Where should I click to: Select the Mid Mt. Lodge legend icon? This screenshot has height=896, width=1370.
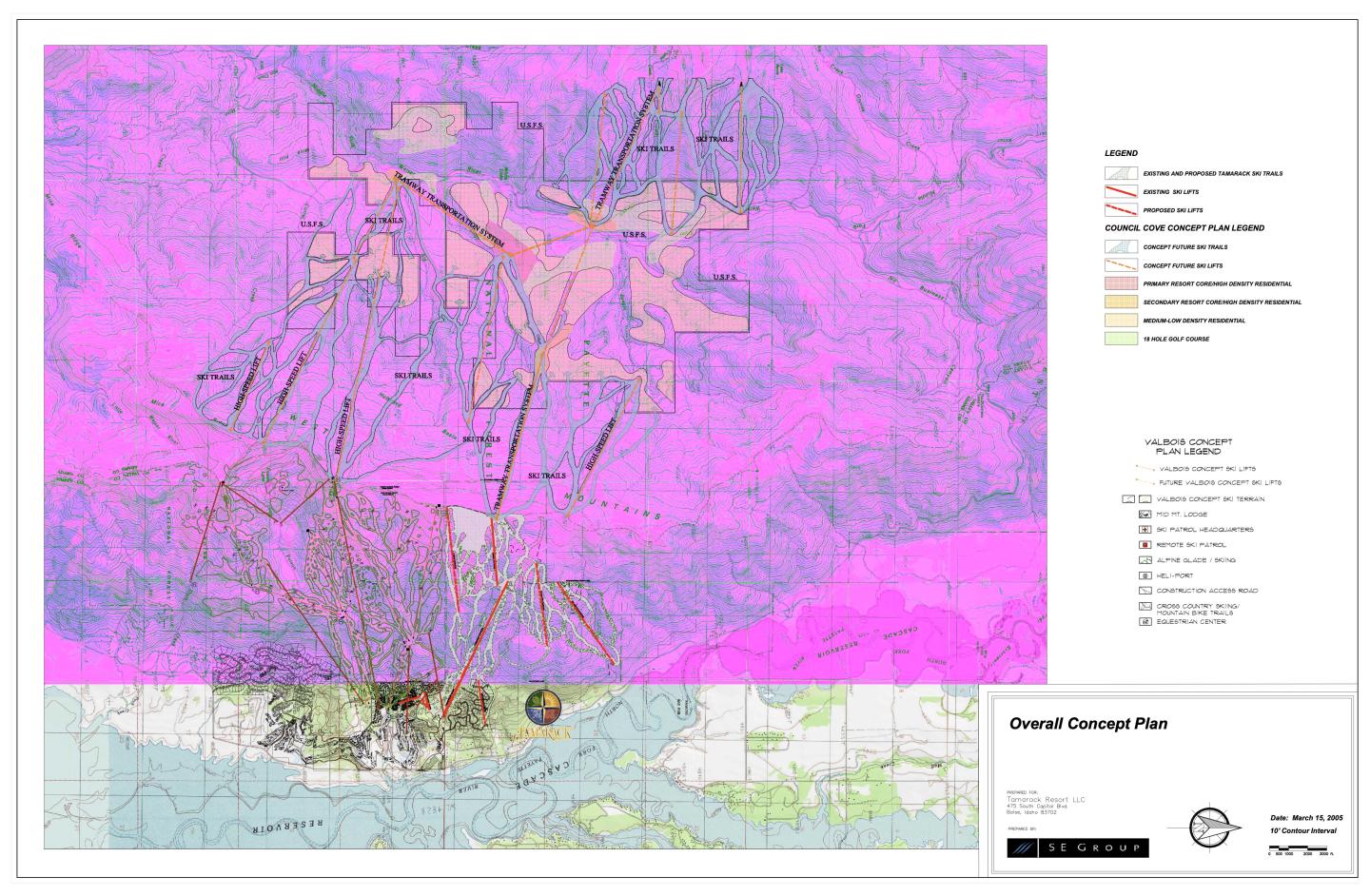(1145, 515)
